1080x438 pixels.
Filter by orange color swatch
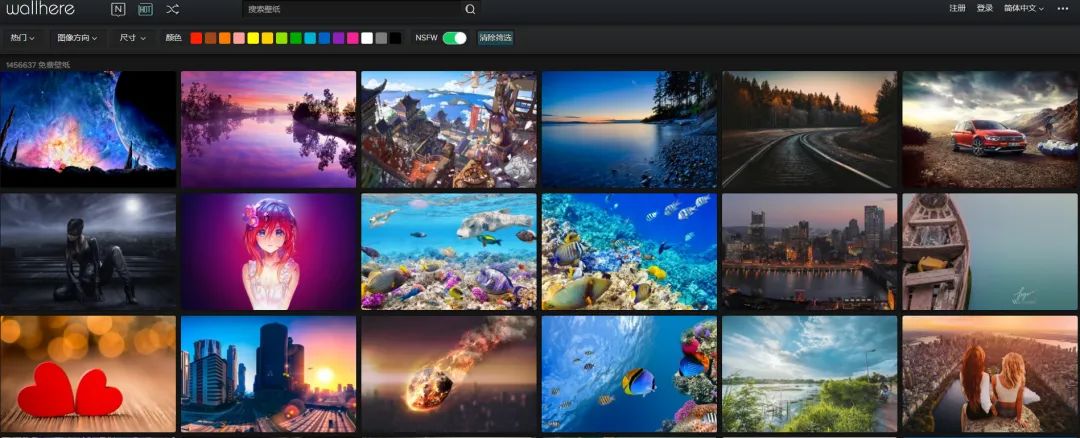coord(225,38)
